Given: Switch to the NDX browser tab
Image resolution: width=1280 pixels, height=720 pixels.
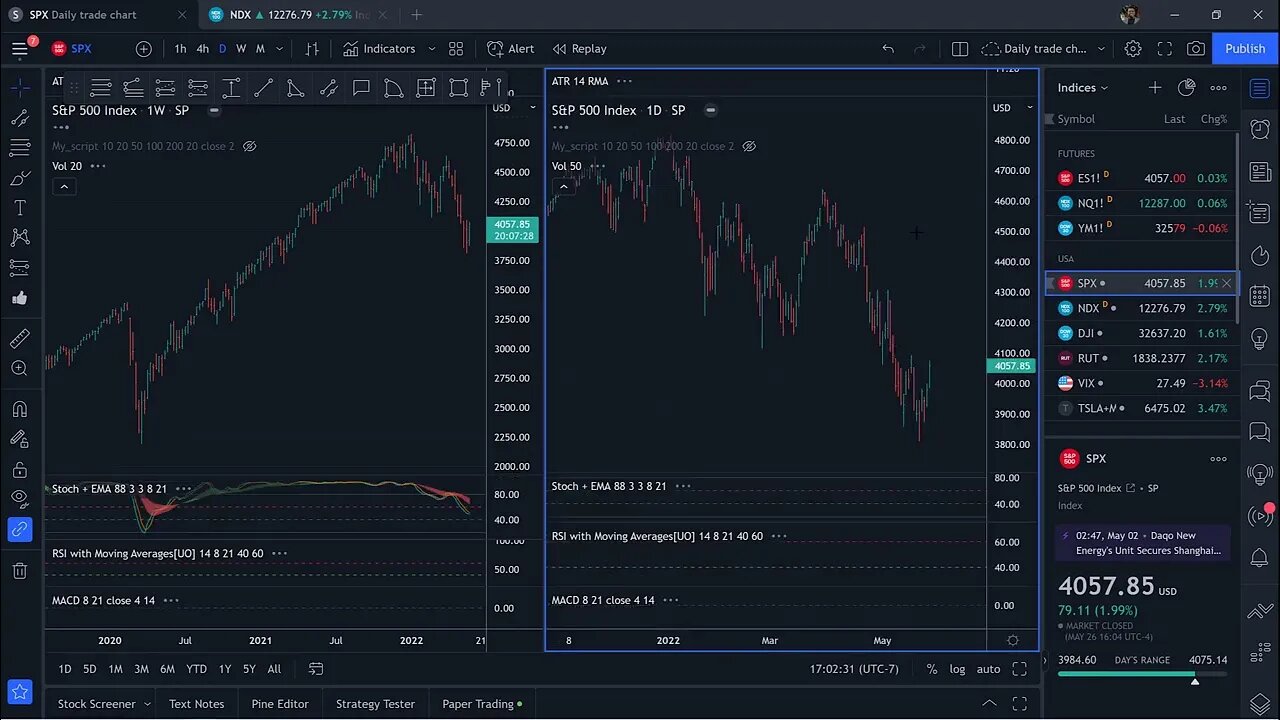Looking at the screenshot, I should [300, 15].
